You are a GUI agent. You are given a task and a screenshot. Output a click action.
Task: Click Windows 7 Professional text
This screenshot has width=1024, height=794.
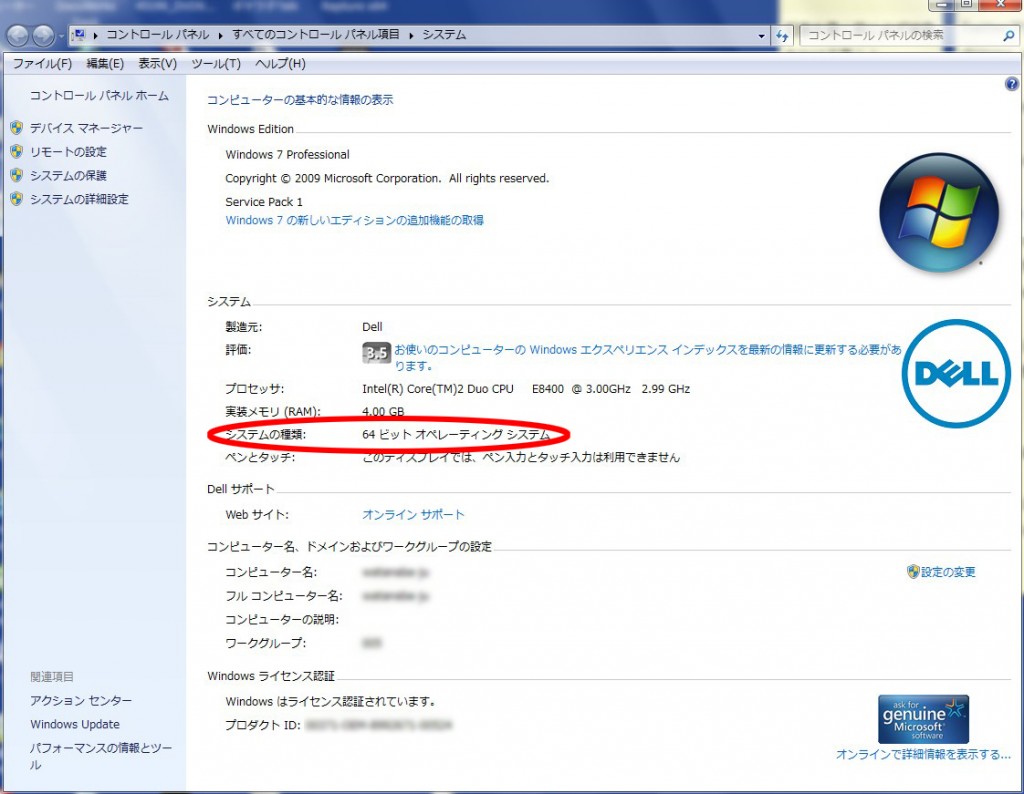coord(287,155)
